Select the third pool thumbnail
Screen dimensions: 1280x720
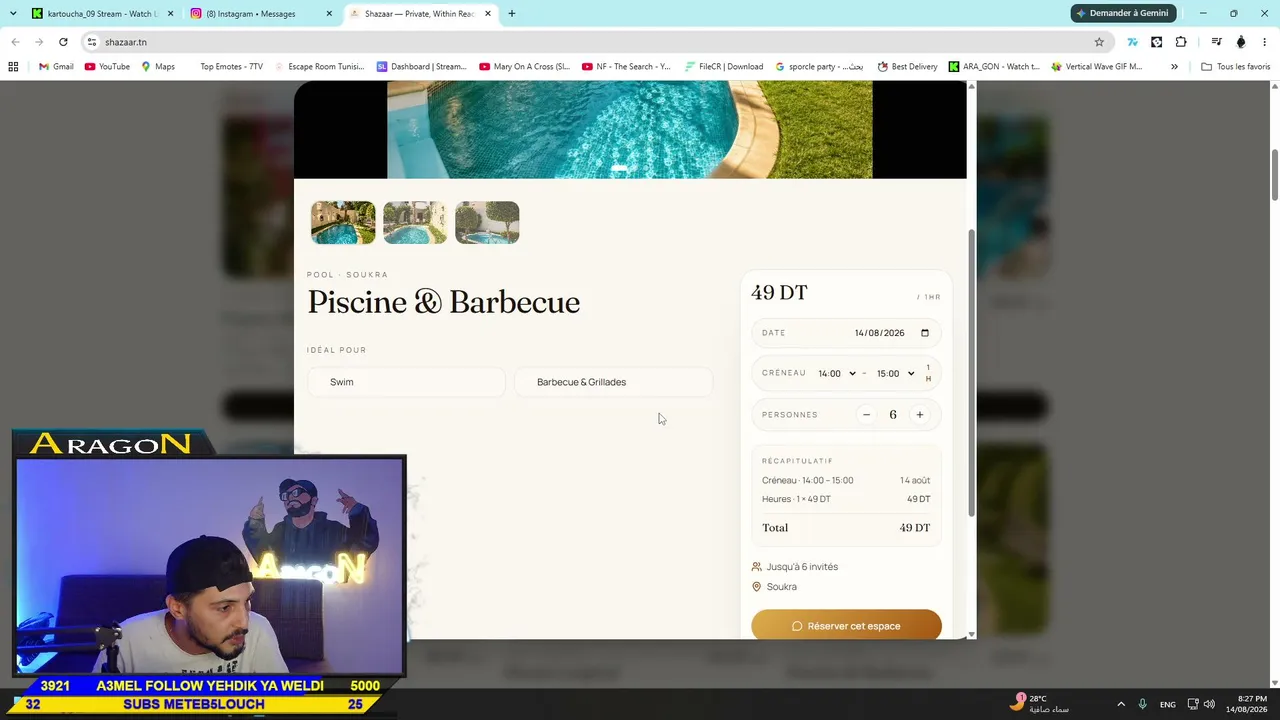pyautogui.click(x=487, y=222)
